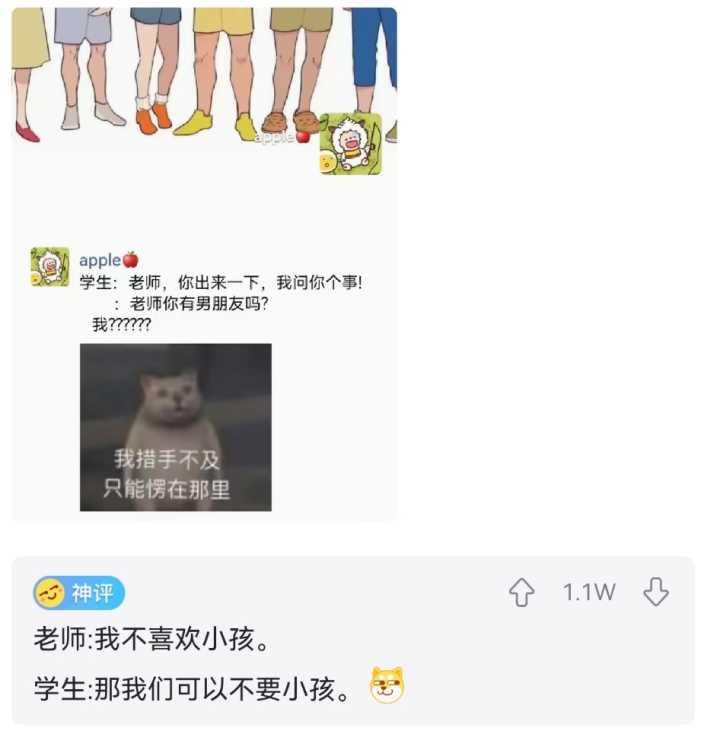Open the cartoon legs picture at the top
Image resolution: width=720 pixels, height=734 pixels.
pos(204,75)
